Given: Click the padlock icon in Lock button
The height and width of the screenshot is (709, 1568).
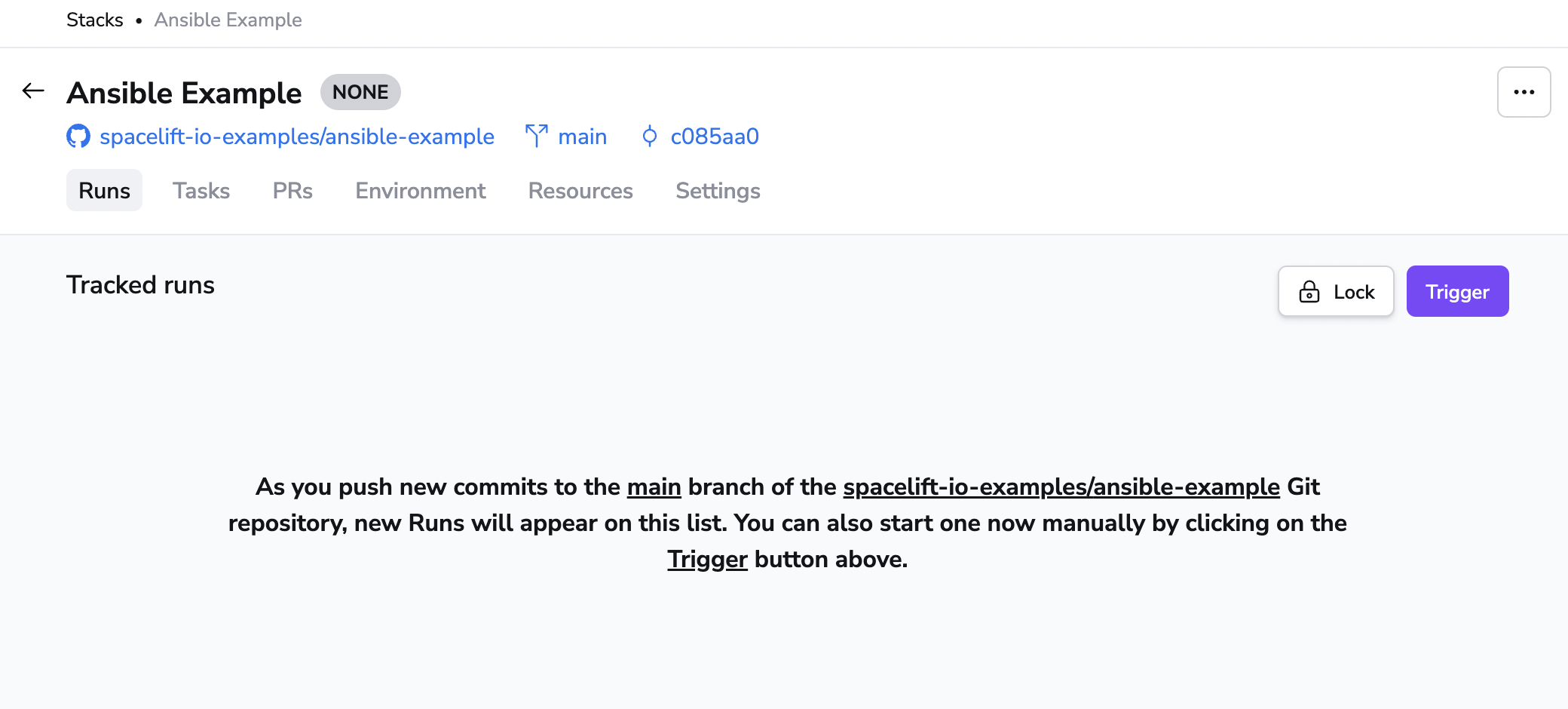Looking at the screenshot, I should click(1309, 292).
